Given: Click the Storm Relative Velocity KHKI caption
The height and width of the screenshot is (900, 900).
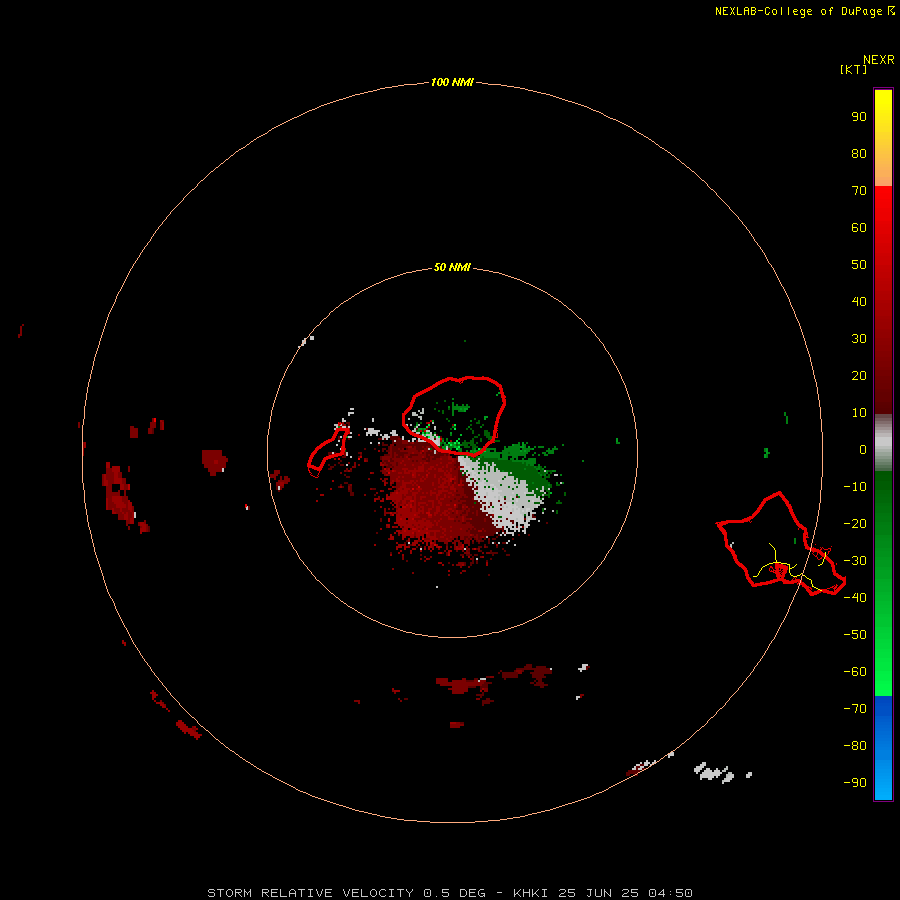Looking at the screenshot, I should pyautogui.click(x=450, y=893).
